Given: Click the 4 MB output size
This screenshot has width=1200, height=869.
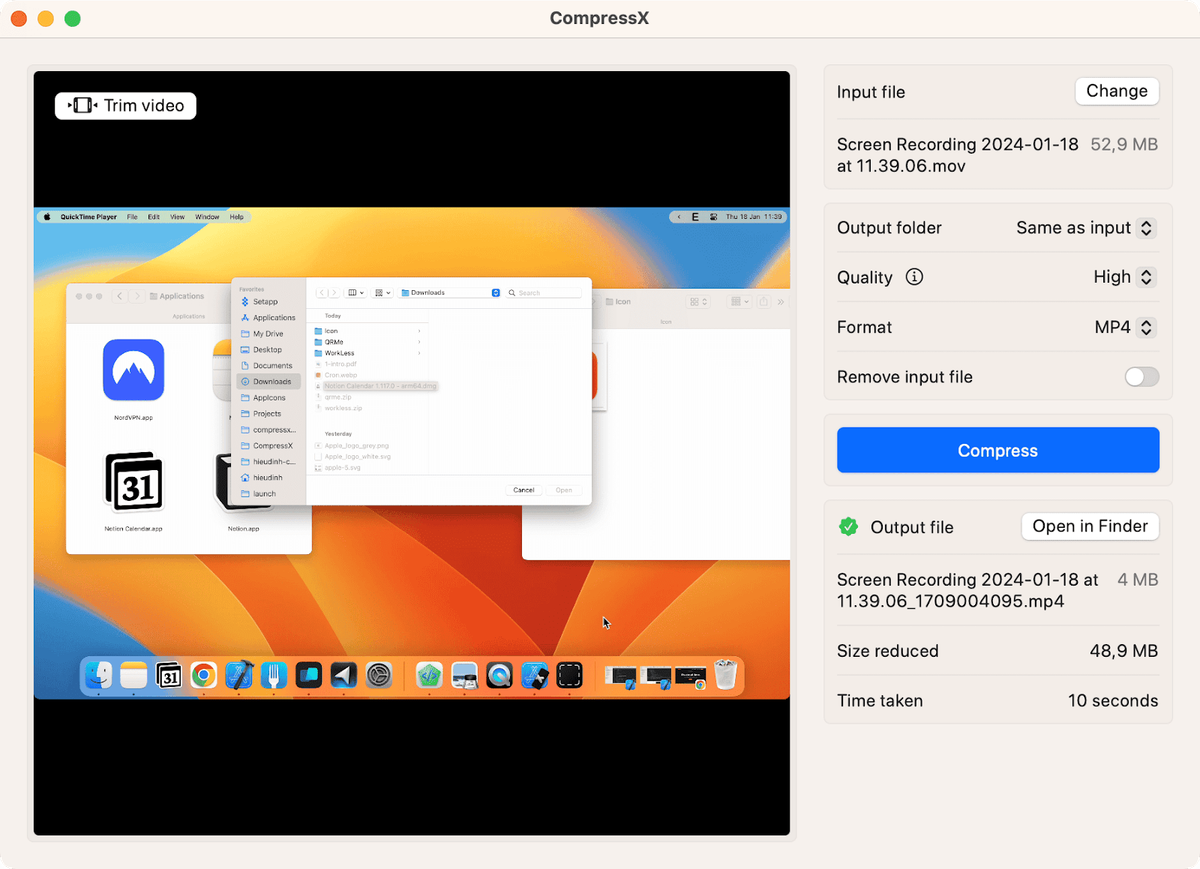Looking at the screenshot, I should click(1138, 579).
